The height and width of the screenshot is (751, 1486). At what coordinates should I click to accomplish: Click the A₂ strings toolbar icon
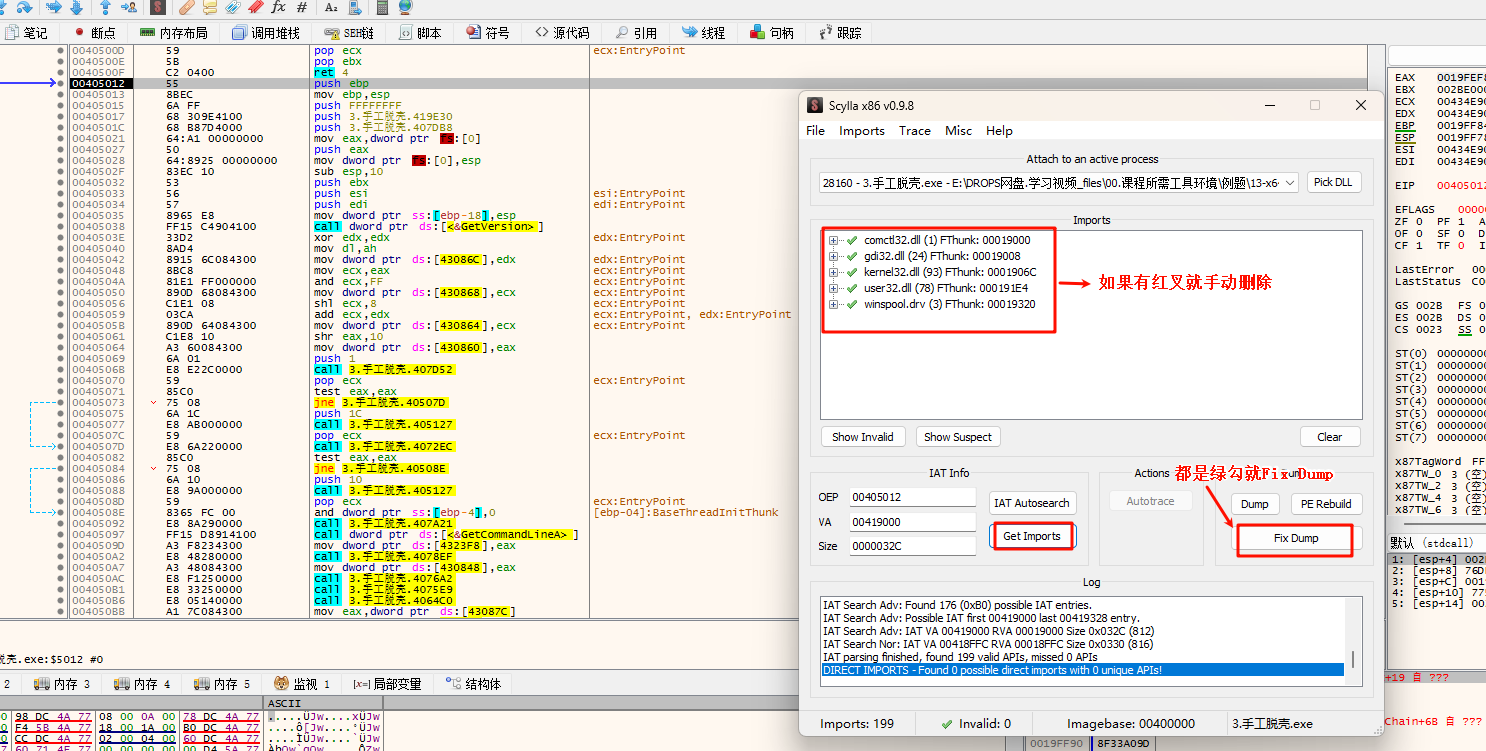(331, 7)
